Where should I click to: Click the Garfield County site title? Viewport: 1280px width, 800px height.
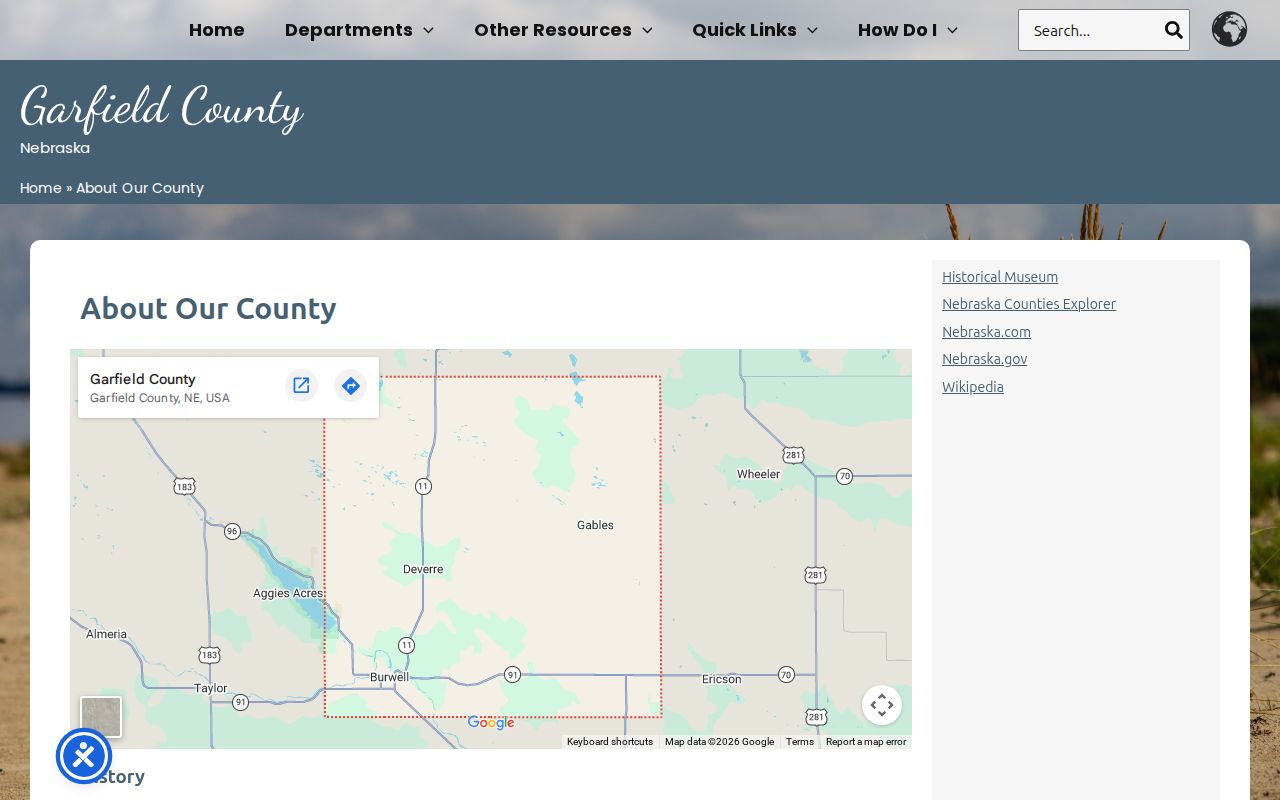[161, 107]
